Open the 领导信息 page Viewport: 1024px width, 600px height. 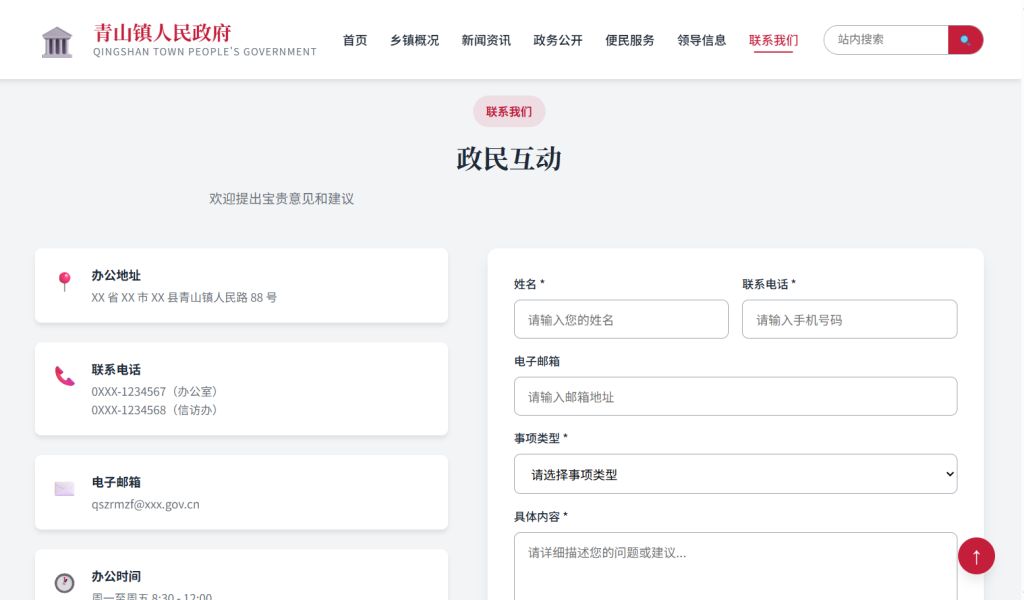702,40
